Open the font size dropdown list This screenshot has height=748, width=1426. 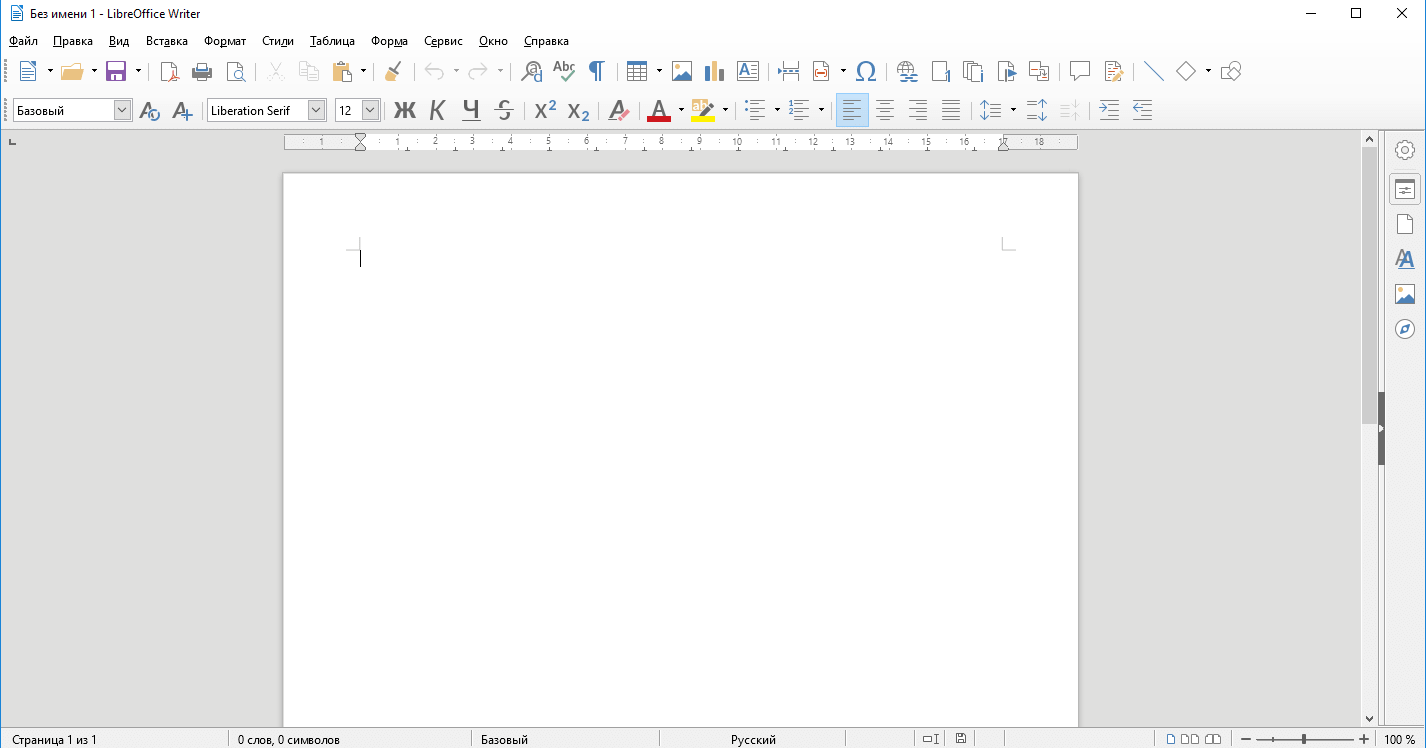[x=370, y=110]
